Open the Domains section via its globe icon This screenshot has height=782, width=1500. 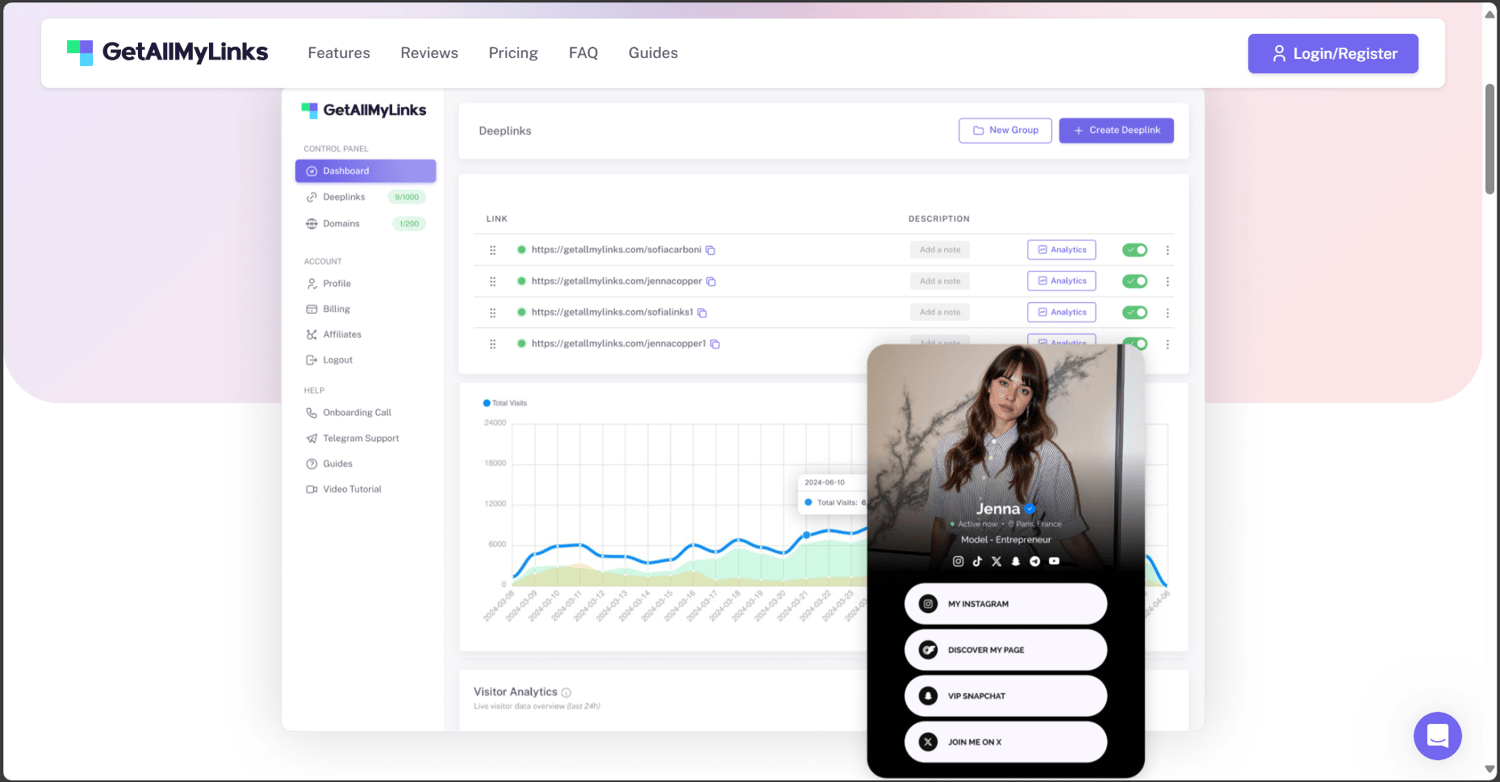pos(311,223)
